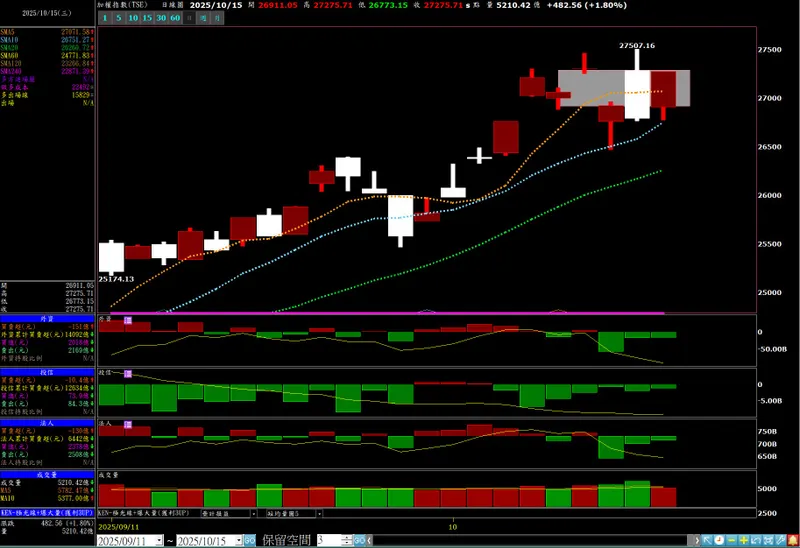The height and width of the screenshot is (548, 800).
Task: Click the SMA5 value row
Action: [x=47, y=32]
